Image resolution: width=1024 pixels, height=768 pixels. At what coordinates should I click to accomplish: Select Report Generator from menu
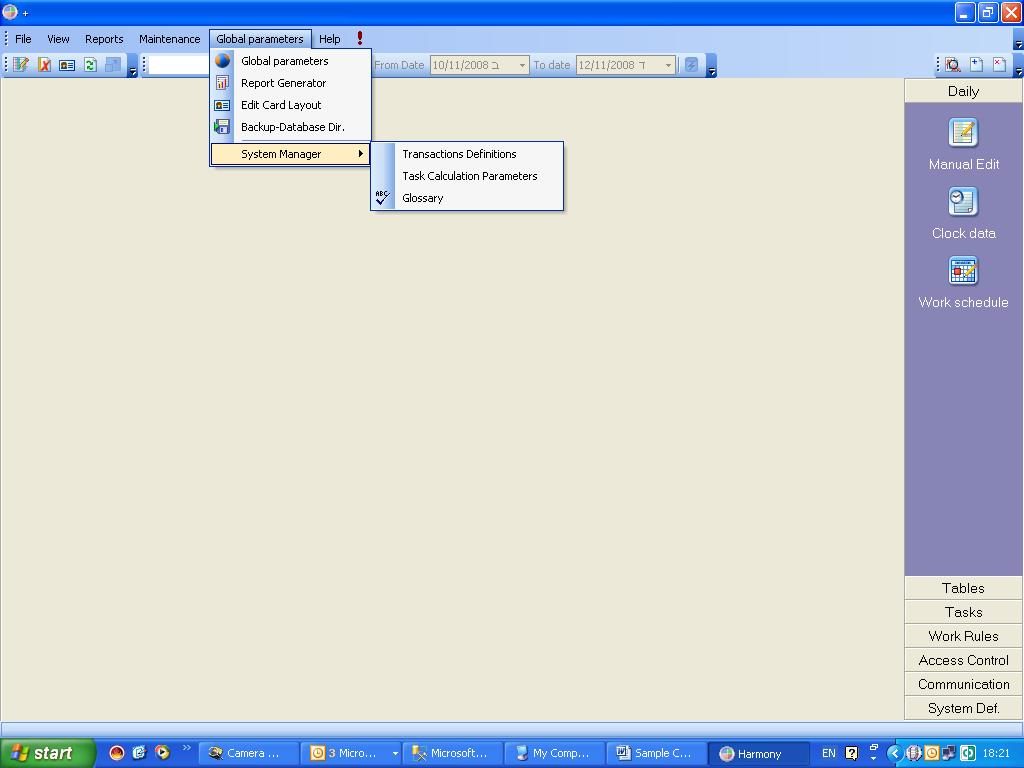point(283,83)
